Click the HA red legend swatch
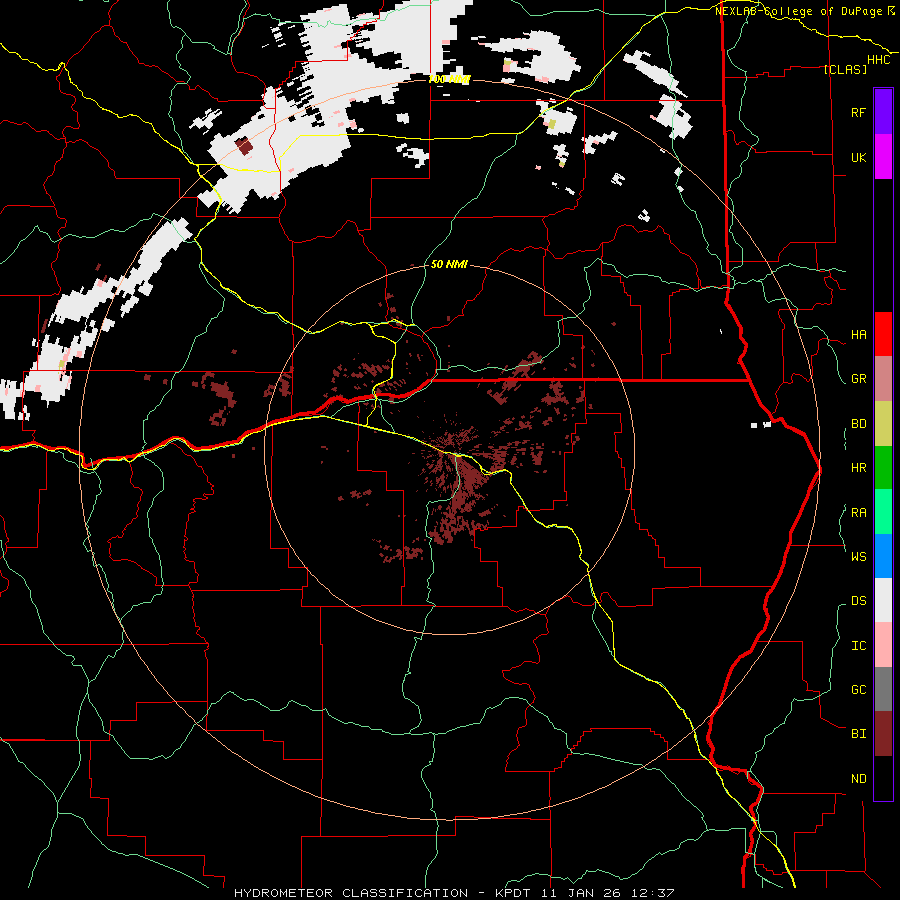Viewport: 900px width, 900px height. coord(883,334)
